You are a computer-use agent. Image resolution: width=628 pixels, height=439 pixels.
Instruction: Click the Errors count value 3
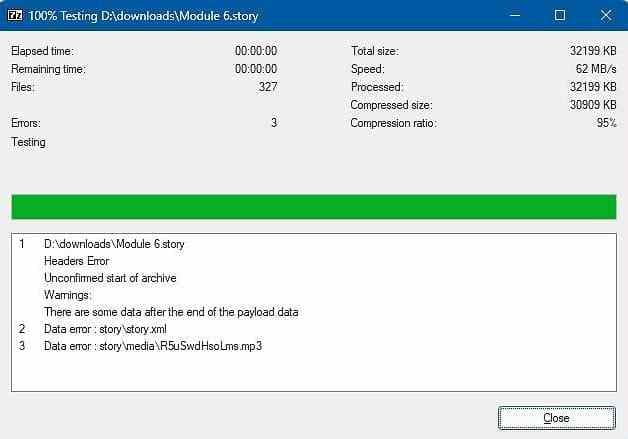coord(274,123)
